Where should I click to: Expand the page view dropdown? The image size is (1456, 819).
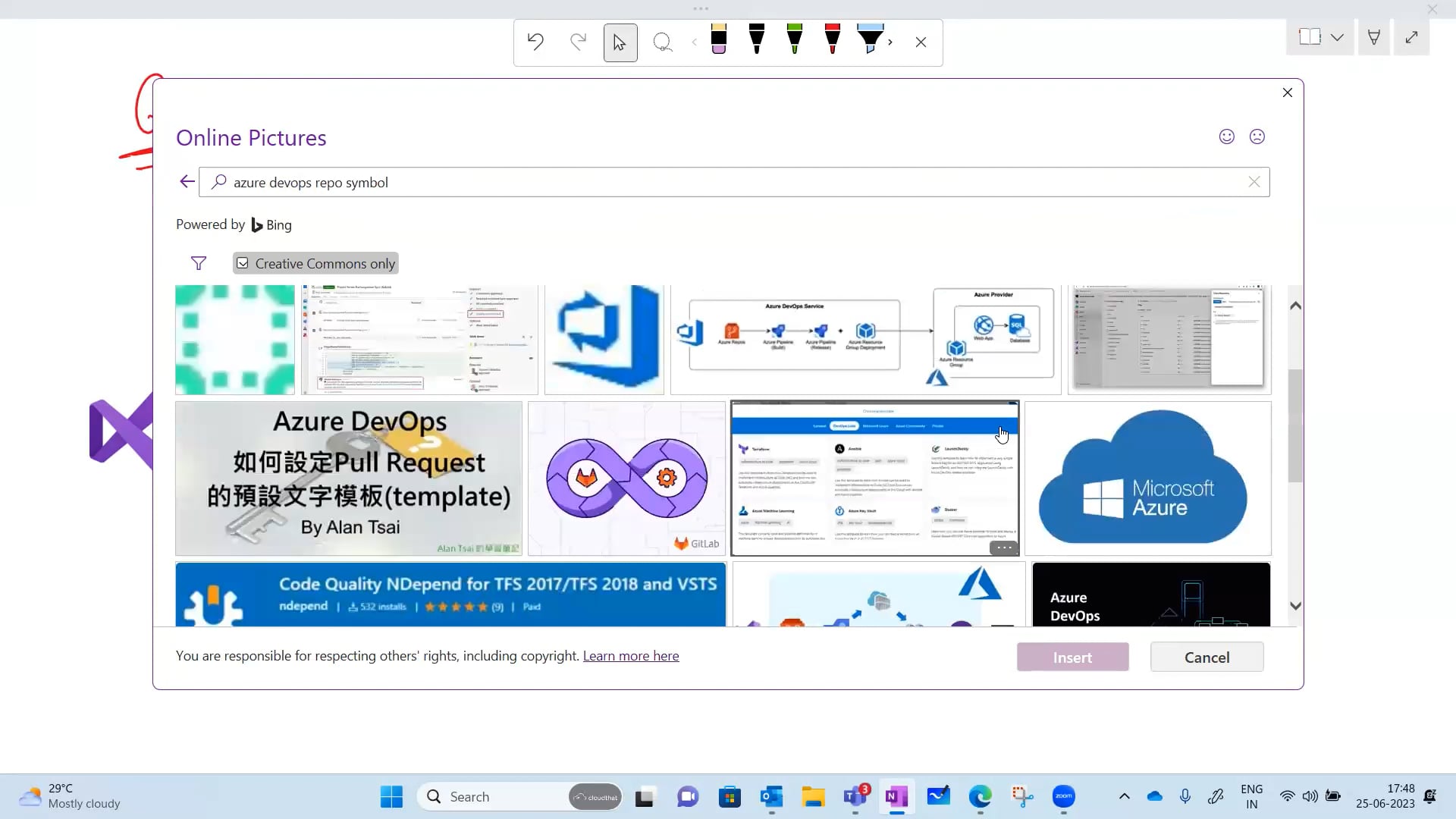click(x=1338, y=37)
